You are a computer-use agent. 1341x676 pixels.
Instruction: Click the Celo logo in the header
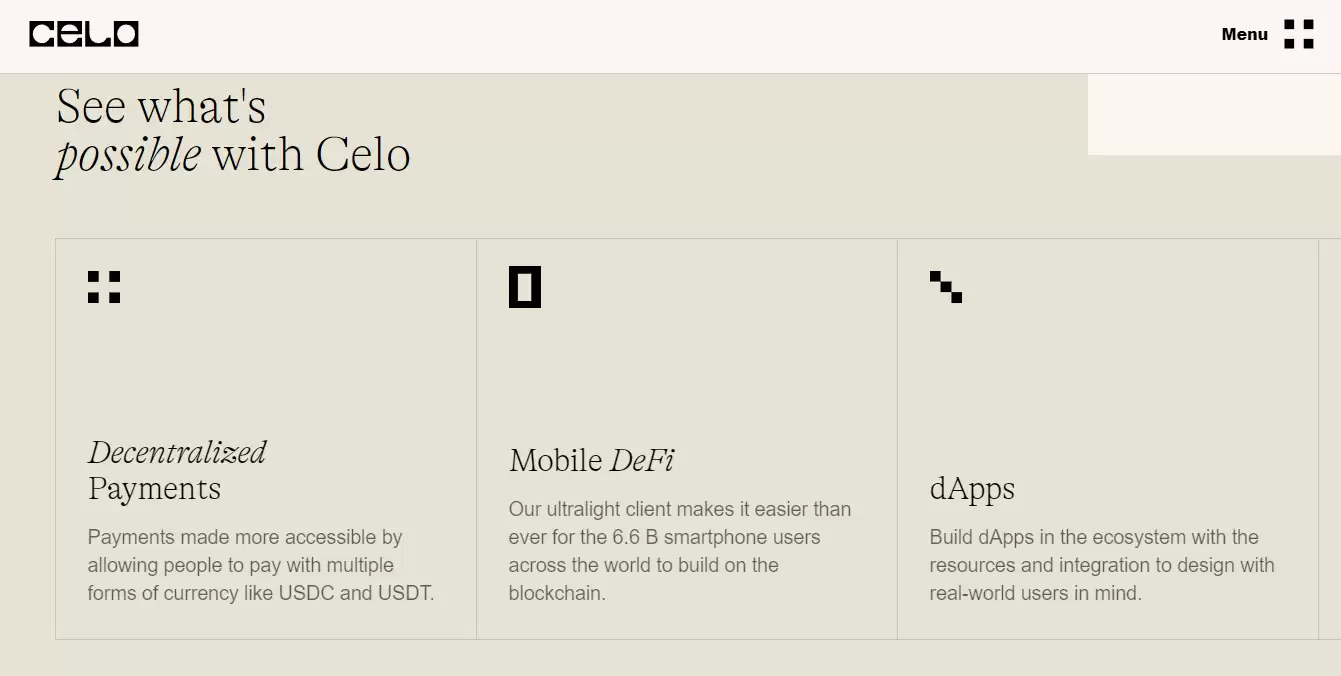coord(84,34)
